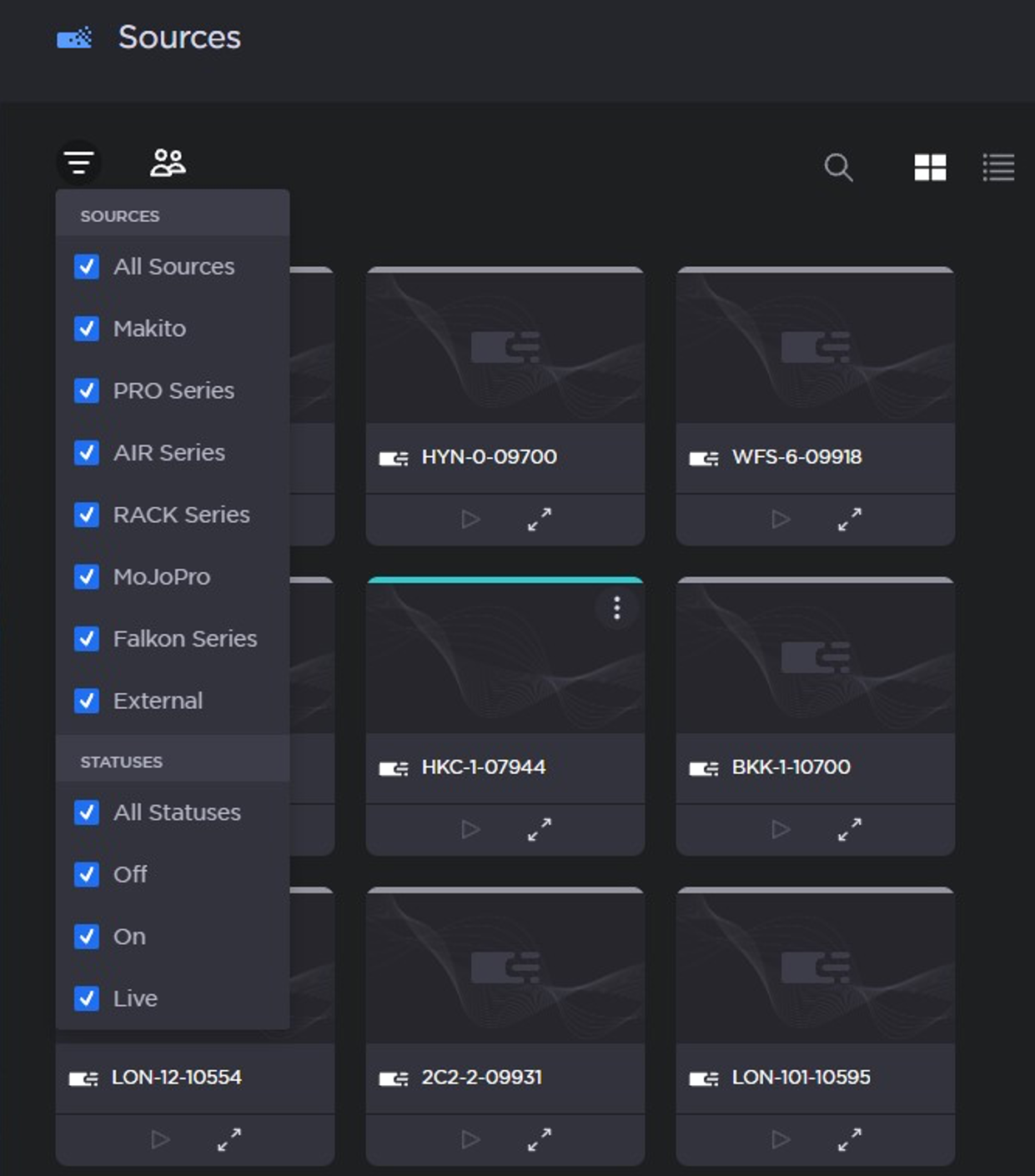Viewport: 1035px width, 1176px height.
Task: Toggle the All Statuses checkbox
Action: [87, 812]
